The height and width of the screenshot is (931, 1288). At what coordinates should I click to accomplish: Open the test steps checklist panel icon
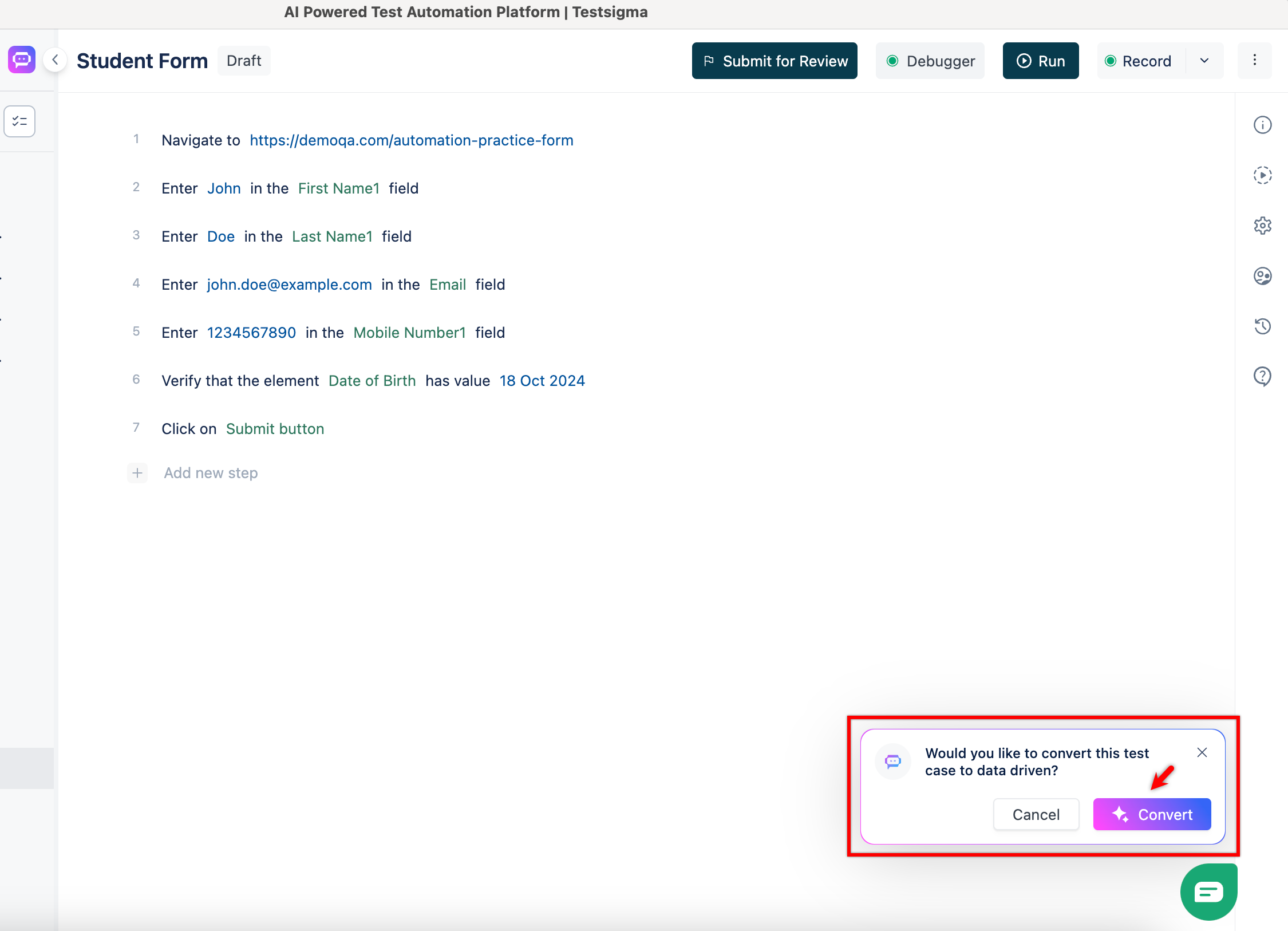pyautogui.click(x=19, y=121)
